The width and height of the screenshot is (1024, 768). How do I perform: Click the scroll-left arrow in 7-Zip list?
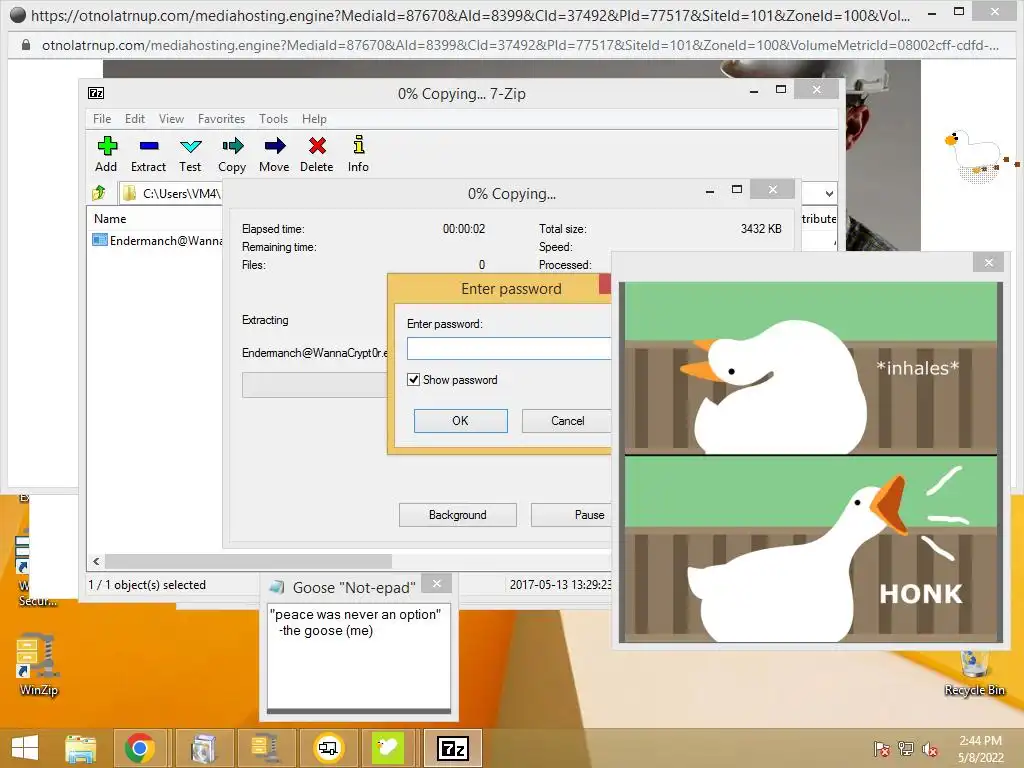pos(96,562)
